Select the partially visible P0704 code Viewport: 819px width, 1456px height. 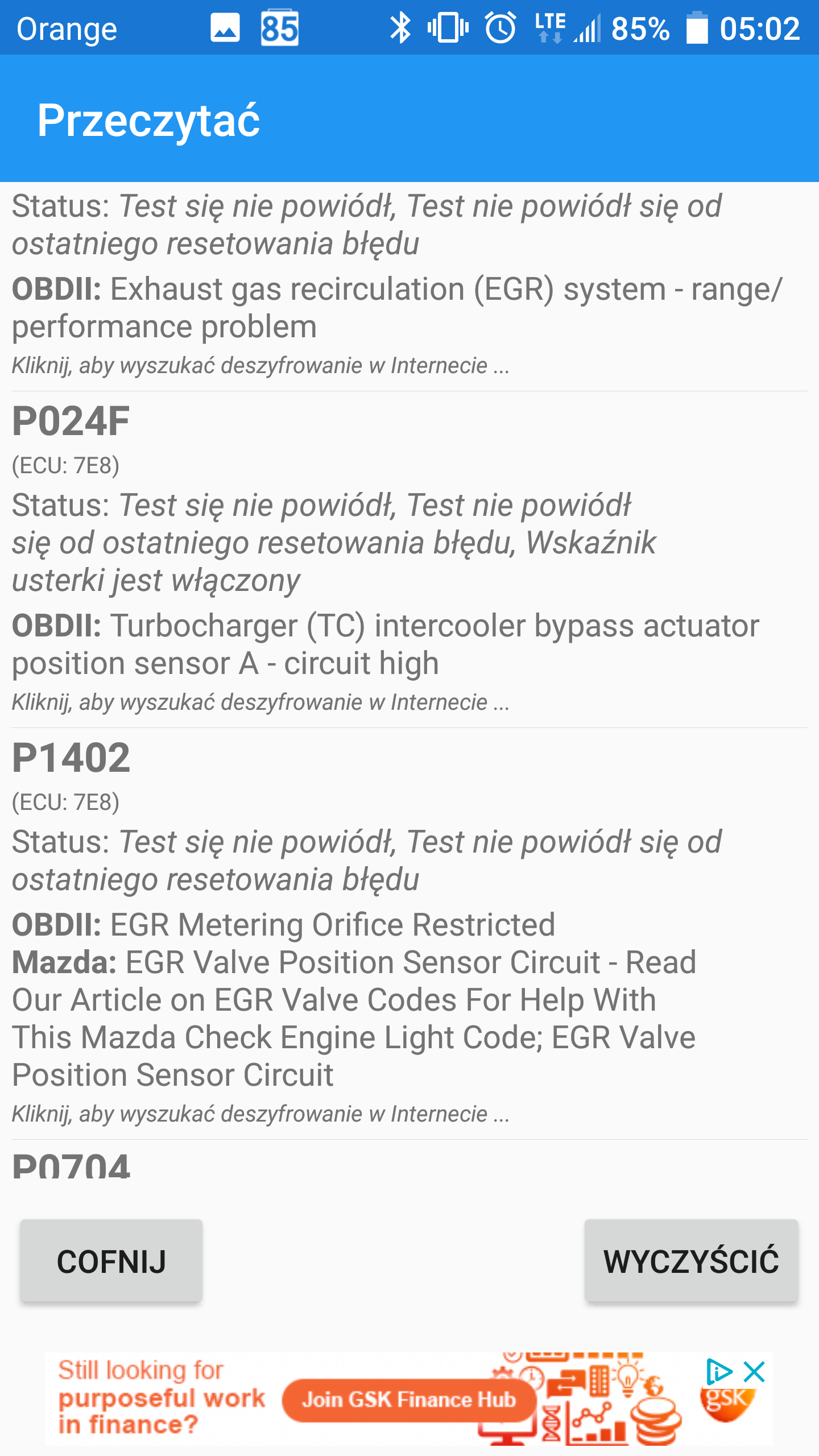click(x=71, y=1165)
